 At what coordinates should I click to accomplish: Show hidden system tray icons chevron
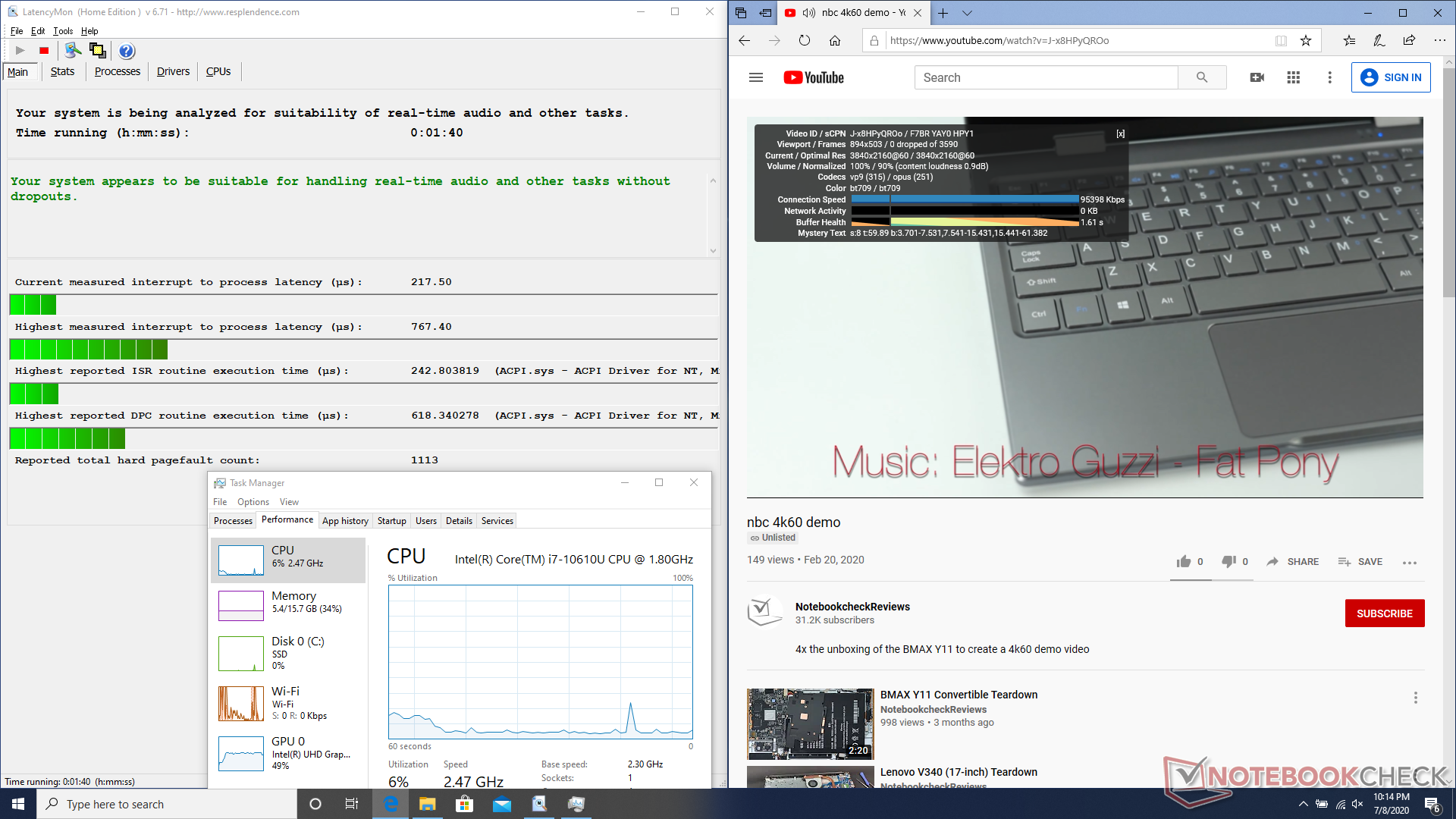click(x=1303, y=804)
